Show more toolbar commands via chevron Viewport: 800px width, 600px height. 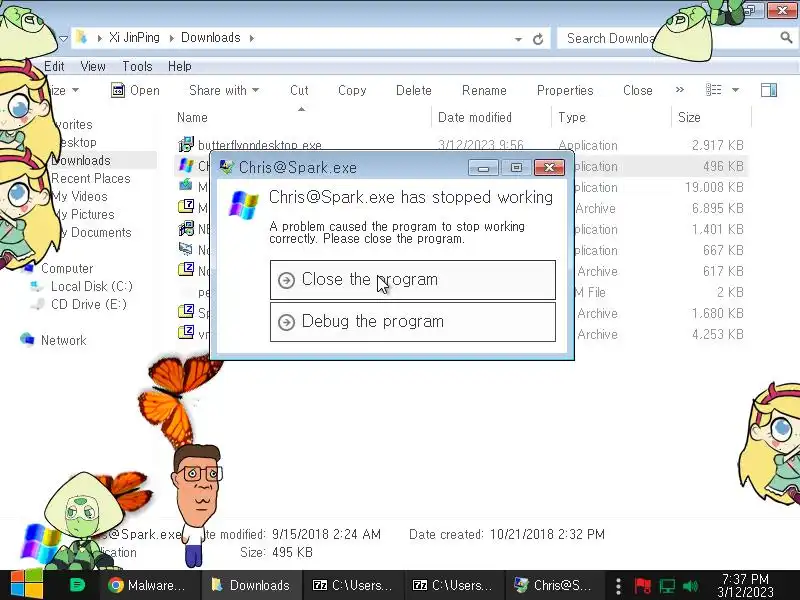click(x=680, y=90)
